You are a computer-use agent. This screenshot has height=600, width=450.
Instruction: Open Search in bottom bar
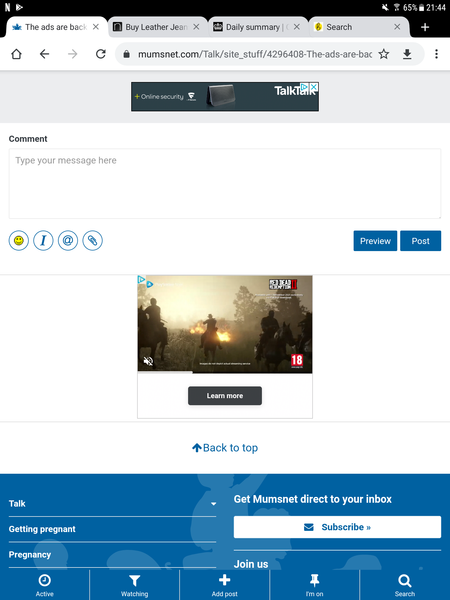(404, 585)
